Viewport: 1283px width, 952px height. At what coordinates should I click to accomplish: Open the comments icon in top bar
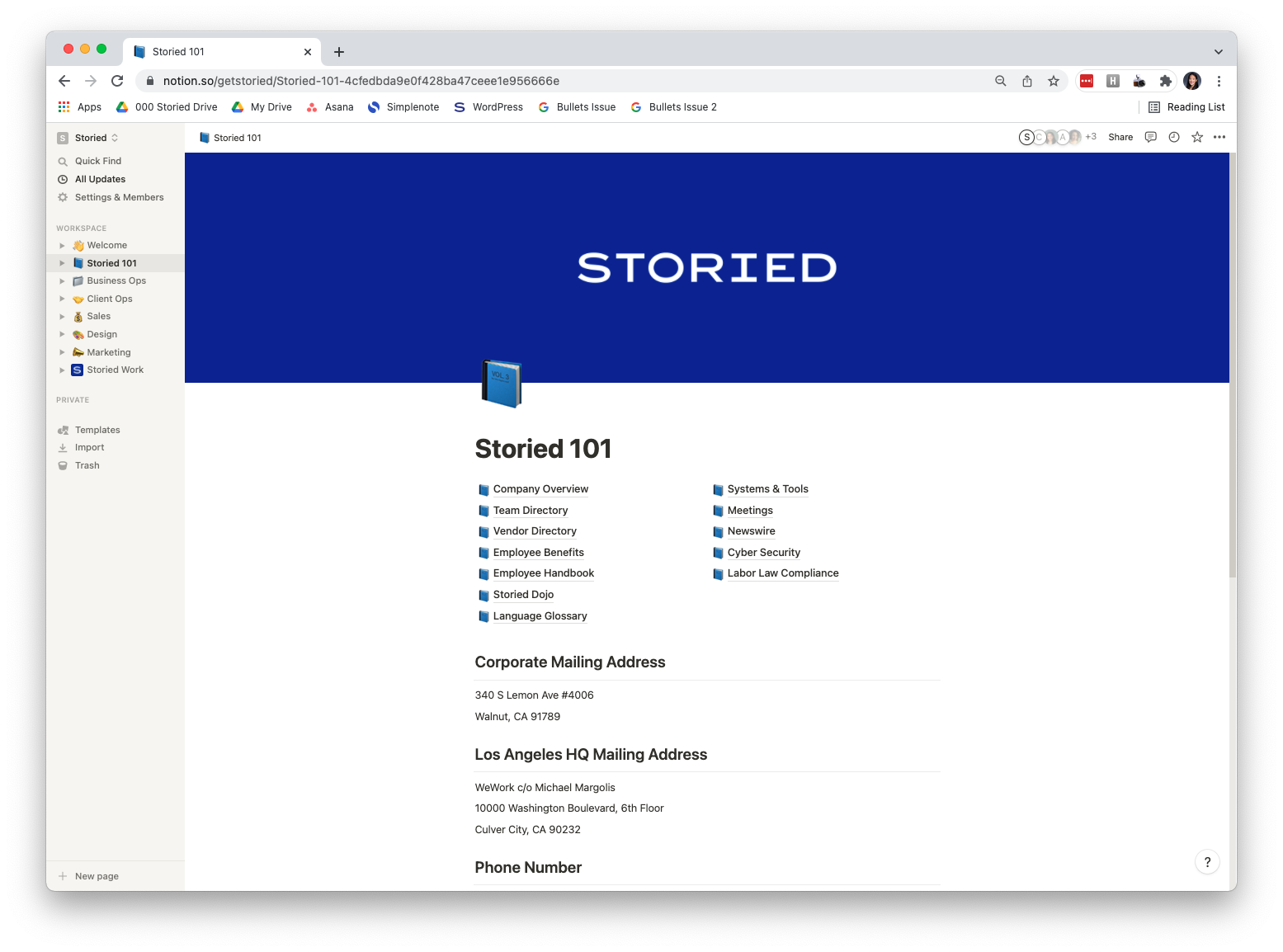[1151, 137]
